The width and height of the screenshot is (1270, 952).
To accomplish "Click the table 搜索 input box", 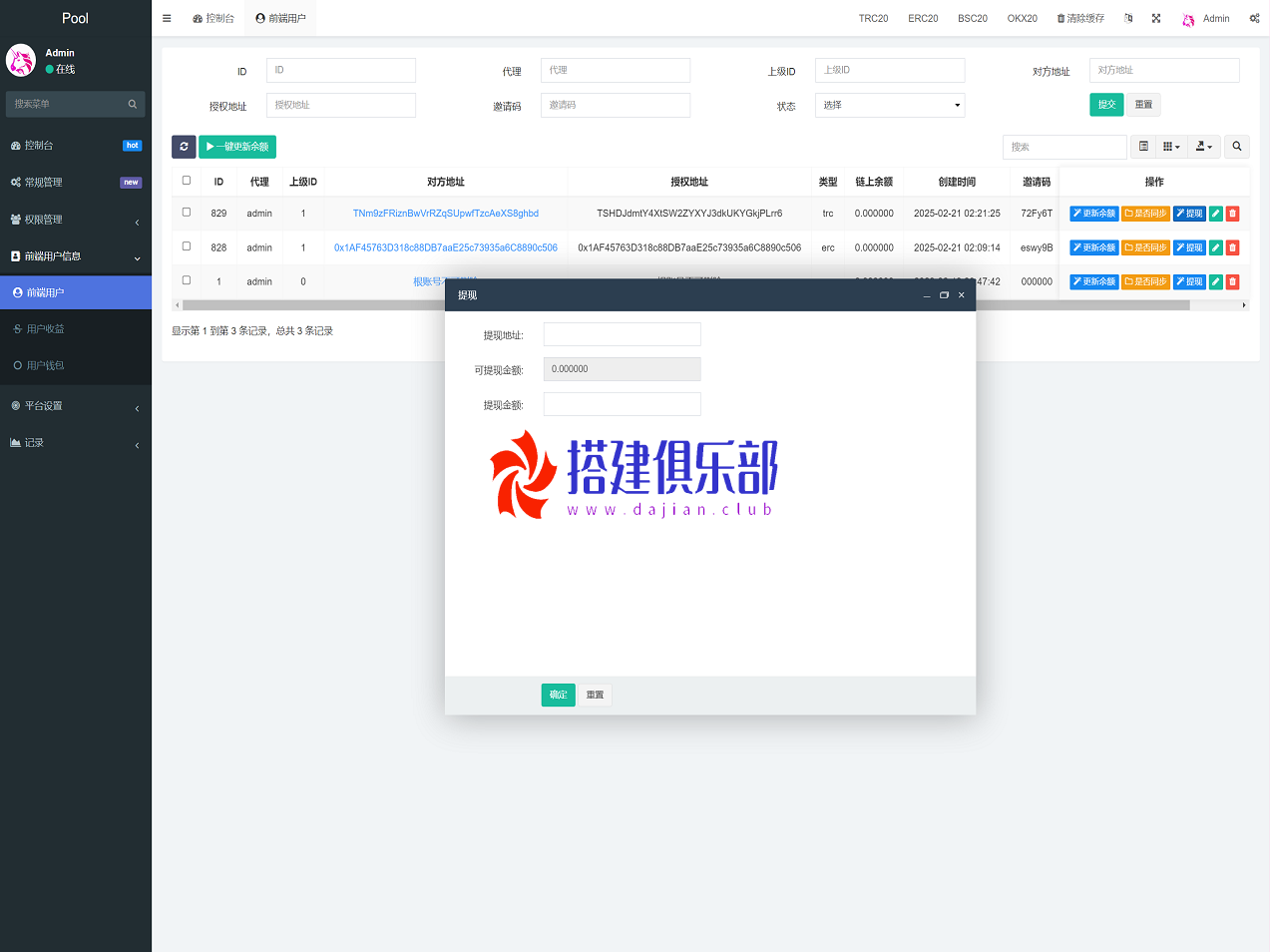I will tap(1064, 147).
